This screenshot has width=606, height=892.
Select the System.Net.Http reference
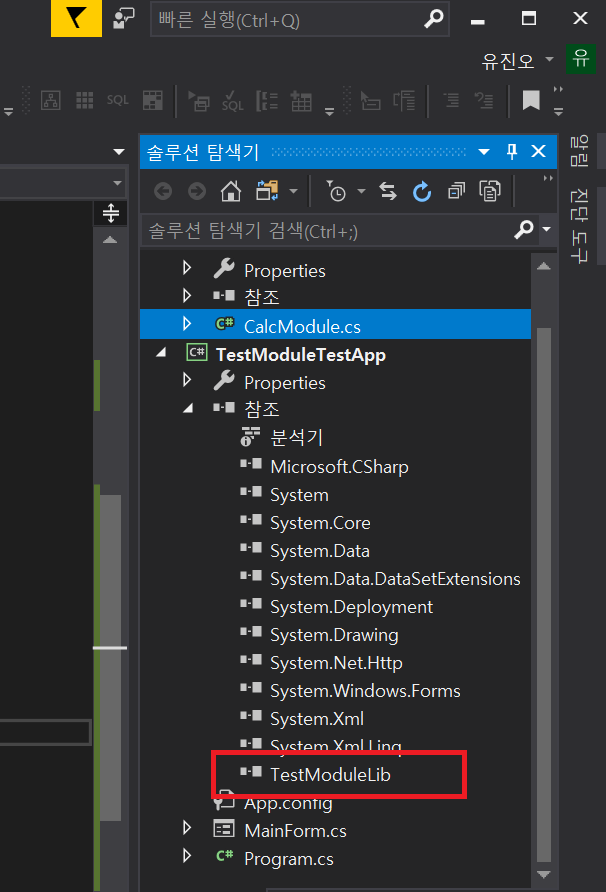coord(336,663)
